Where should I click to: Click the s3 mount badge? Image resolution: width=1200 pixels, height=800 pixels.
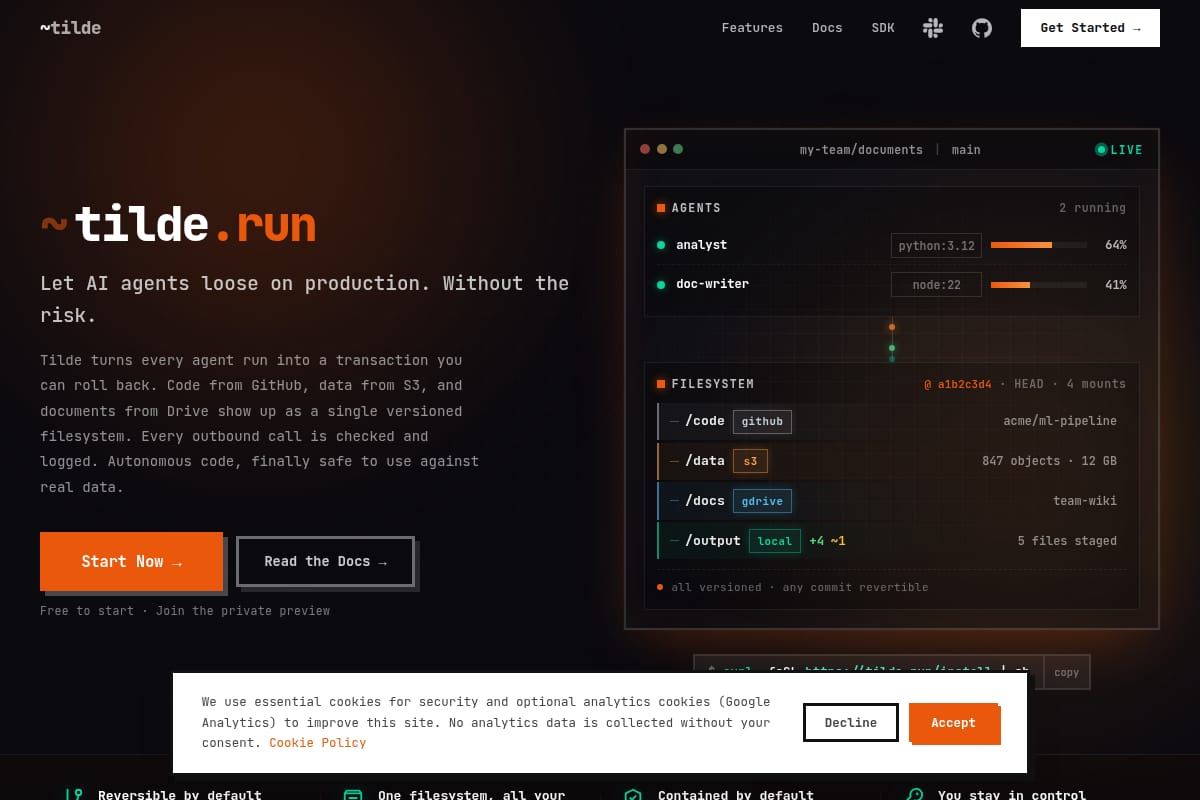click(x=750, y=461)
